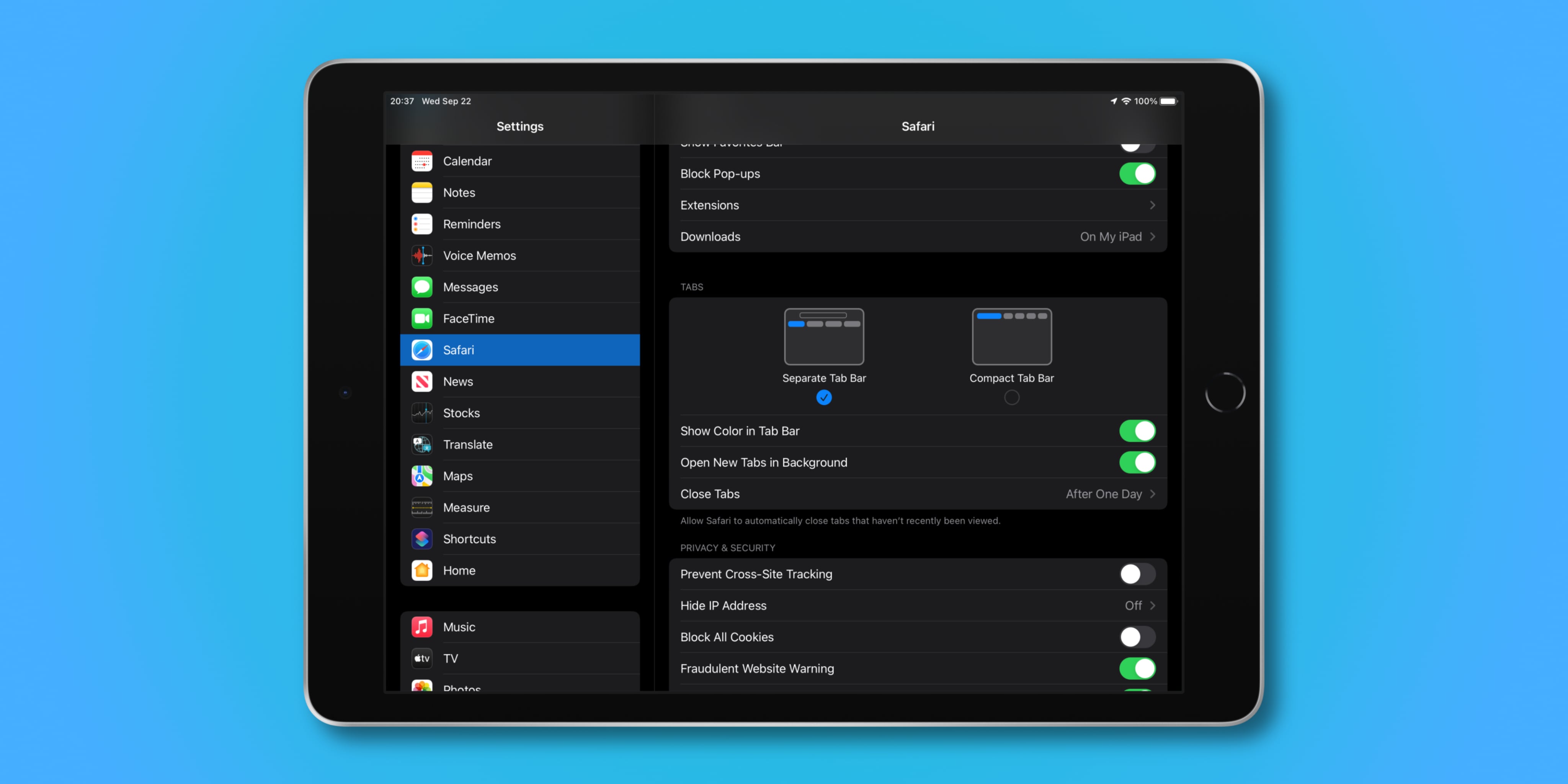Open the Music settings row

click(520, 627)
